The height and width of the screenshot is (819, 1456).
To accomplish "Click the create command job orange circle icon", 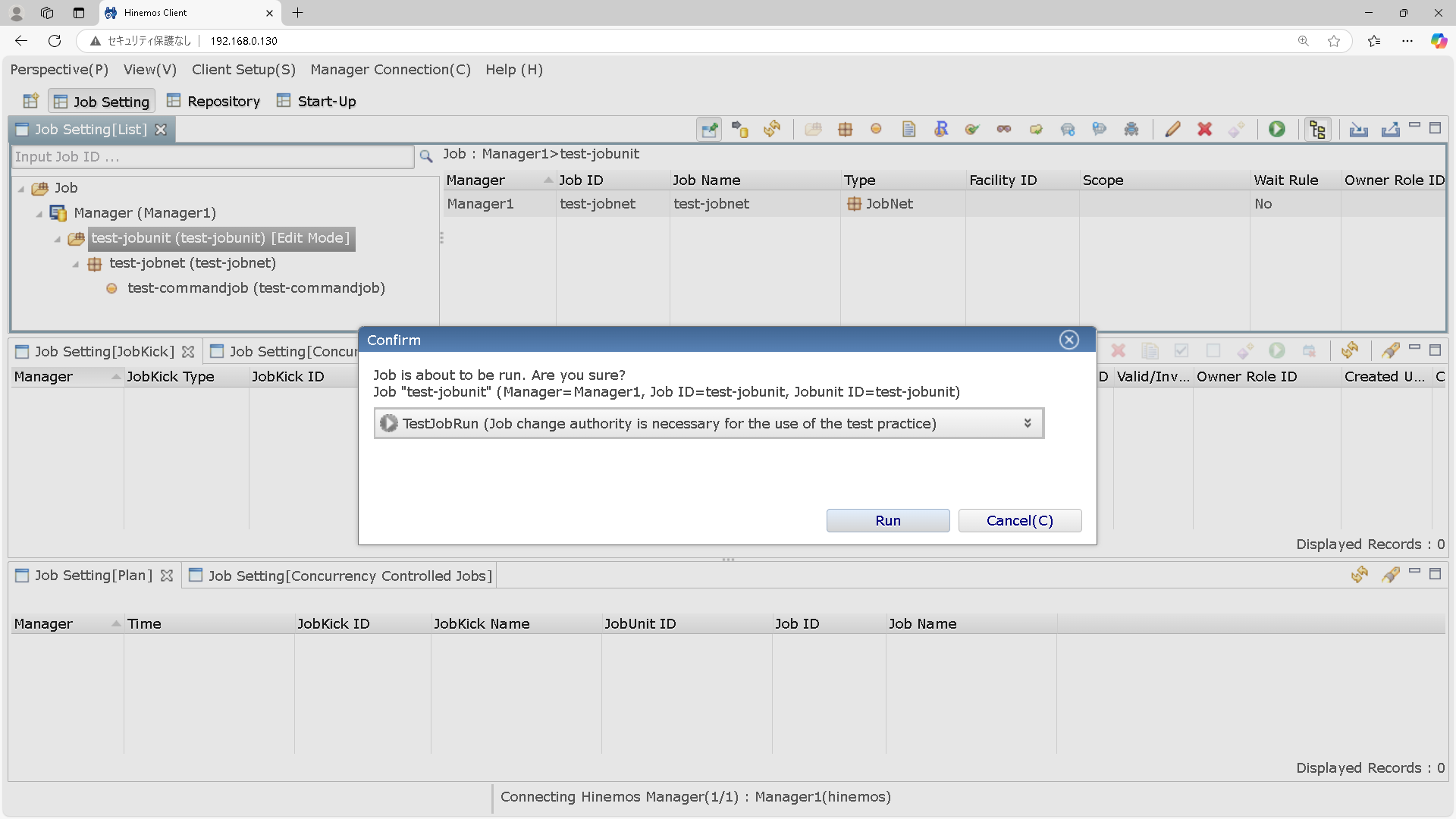I will click(x=876, y=129).
